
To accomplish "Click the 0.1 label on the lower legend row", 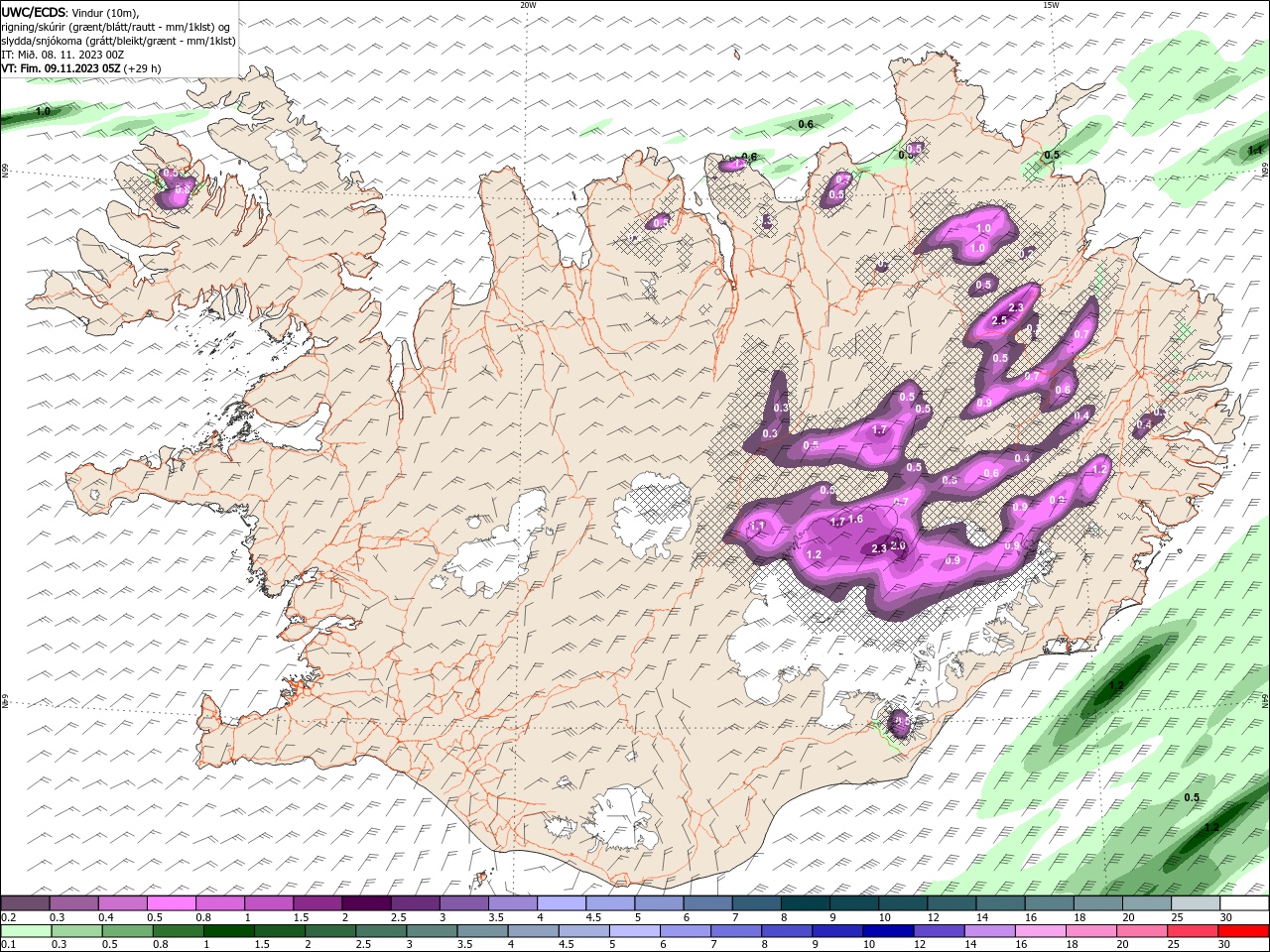I will coord(7,945).
